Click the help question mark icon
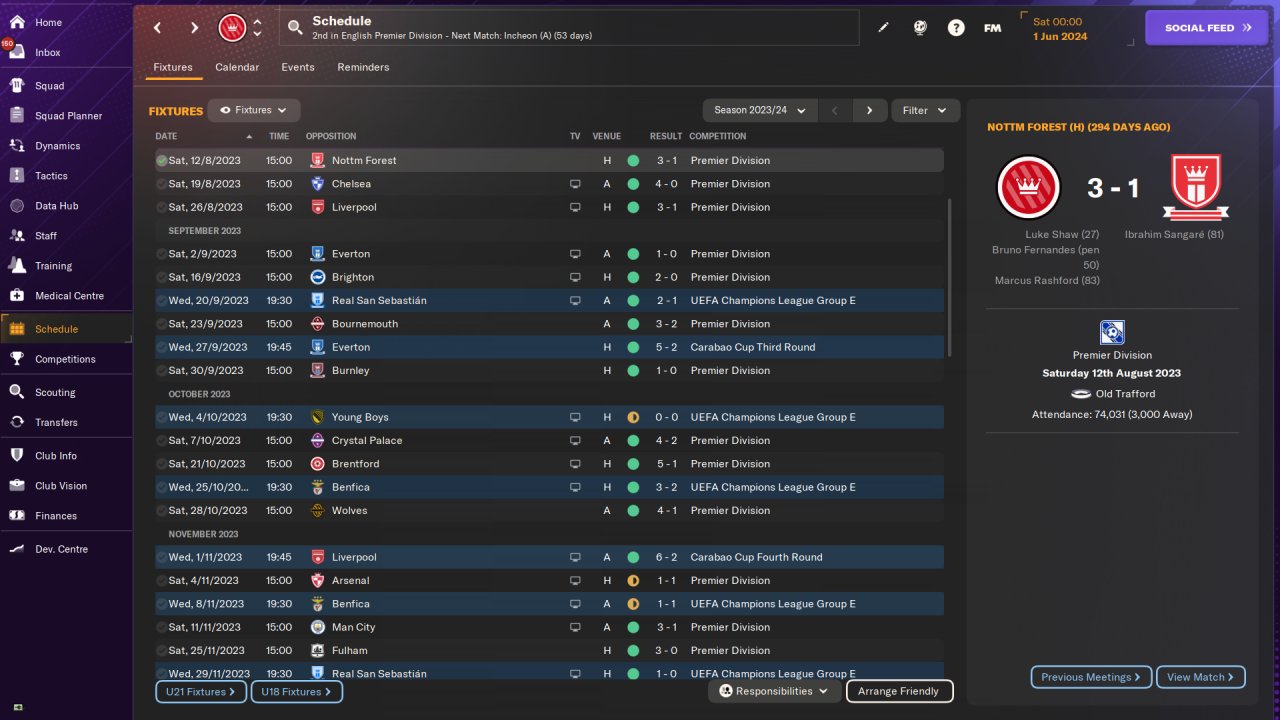Screen dimensions: 1280x720 pos(956,28)
